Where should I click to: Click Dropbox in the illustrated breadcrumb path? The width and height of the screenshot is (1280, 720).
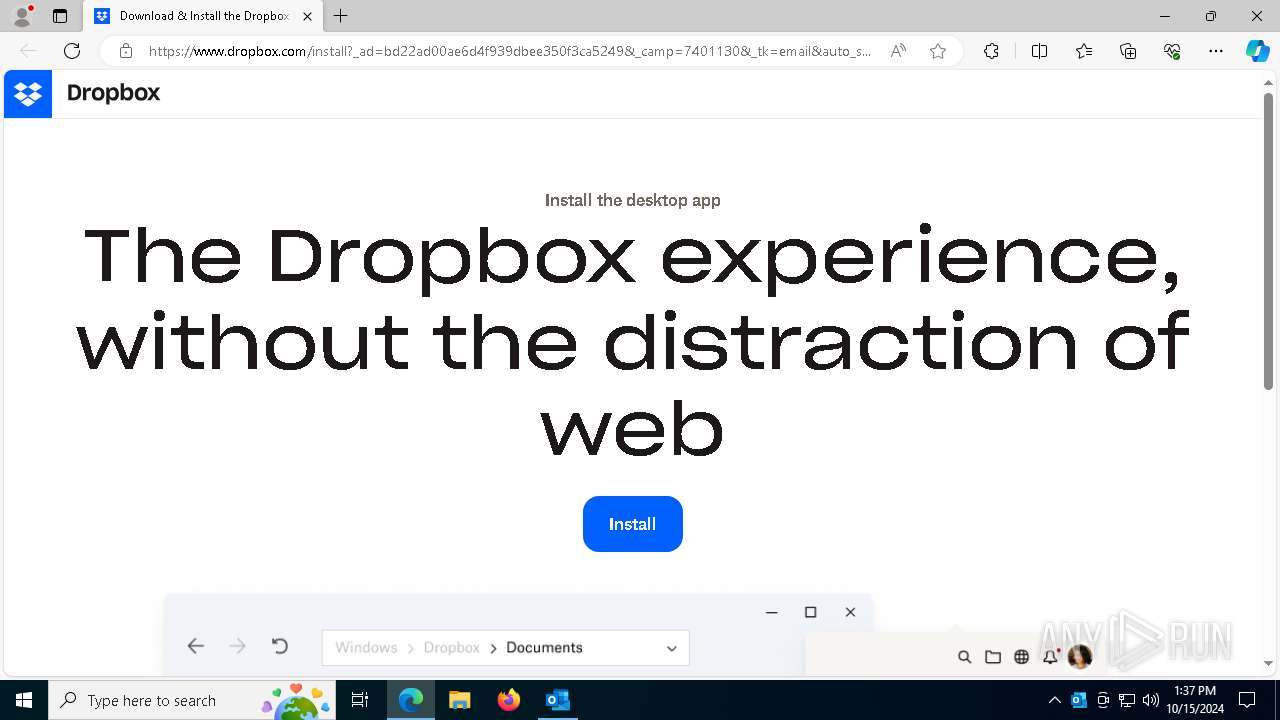tap(451, 647)
